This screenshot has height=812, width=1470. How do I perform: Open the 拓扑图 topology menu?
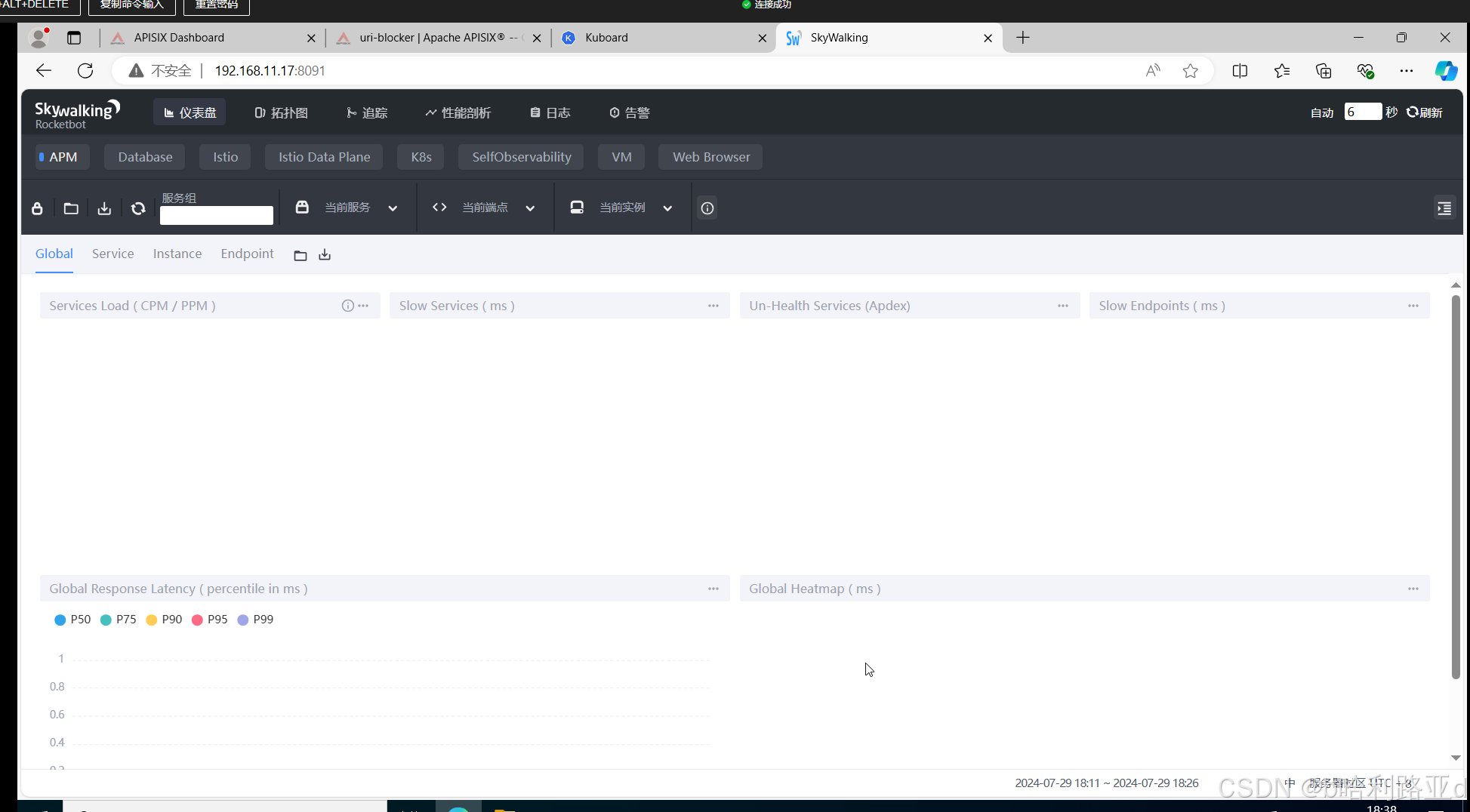click(281, 112)
